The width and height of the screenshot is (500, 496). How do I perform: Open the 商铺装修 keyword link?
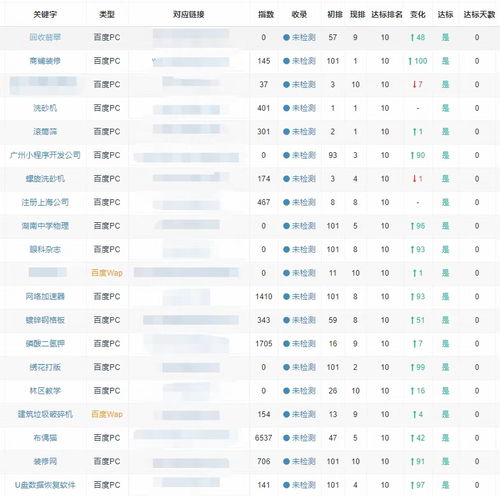pos(45,61)
